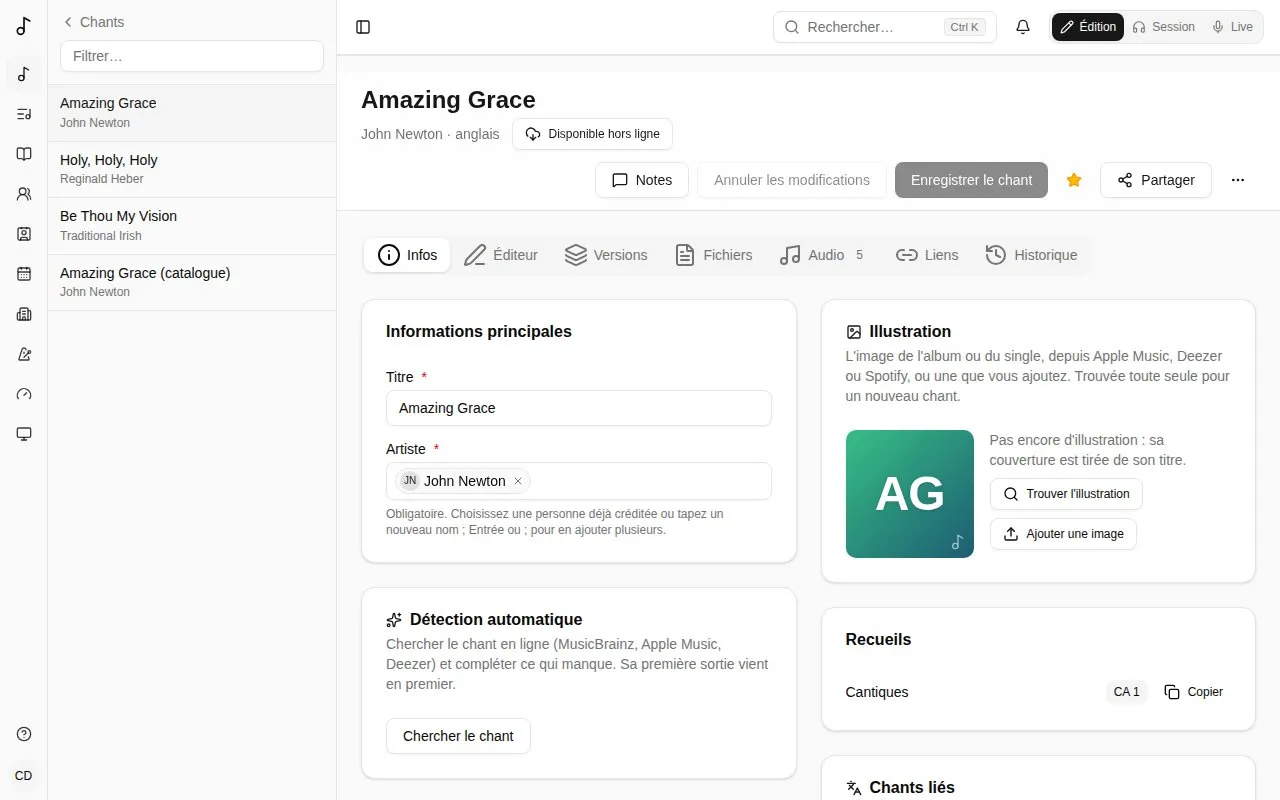Click Enregistrer le chant
The width and height of the screenshot is (1280, 800).
pos(971,180)
